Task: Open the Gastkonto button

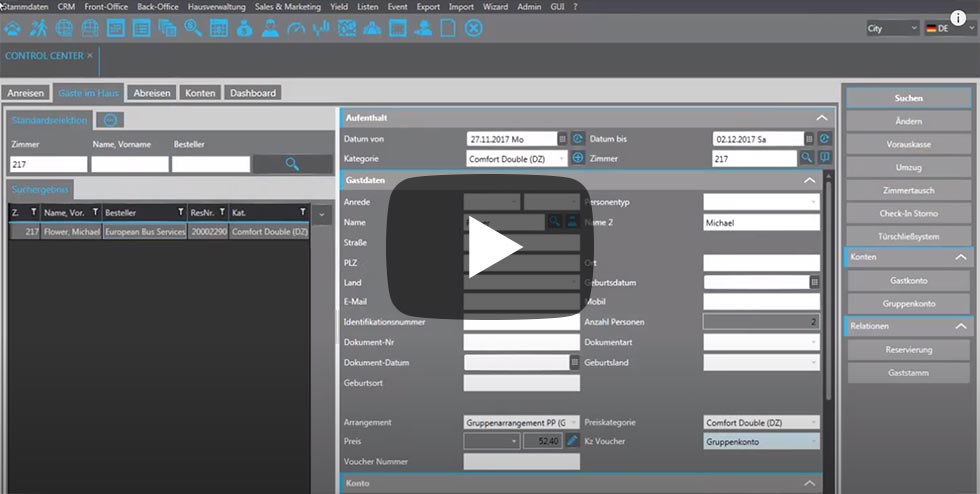Action: click(x=908, y=281)
